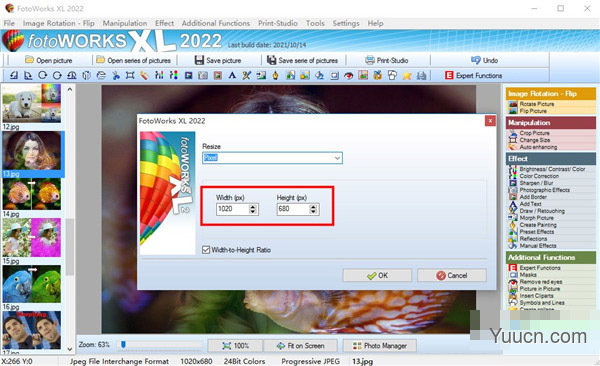Select the scissors crop icon in toolbar
This screenshot has height=366, width=600.
(x=116, y=75)
